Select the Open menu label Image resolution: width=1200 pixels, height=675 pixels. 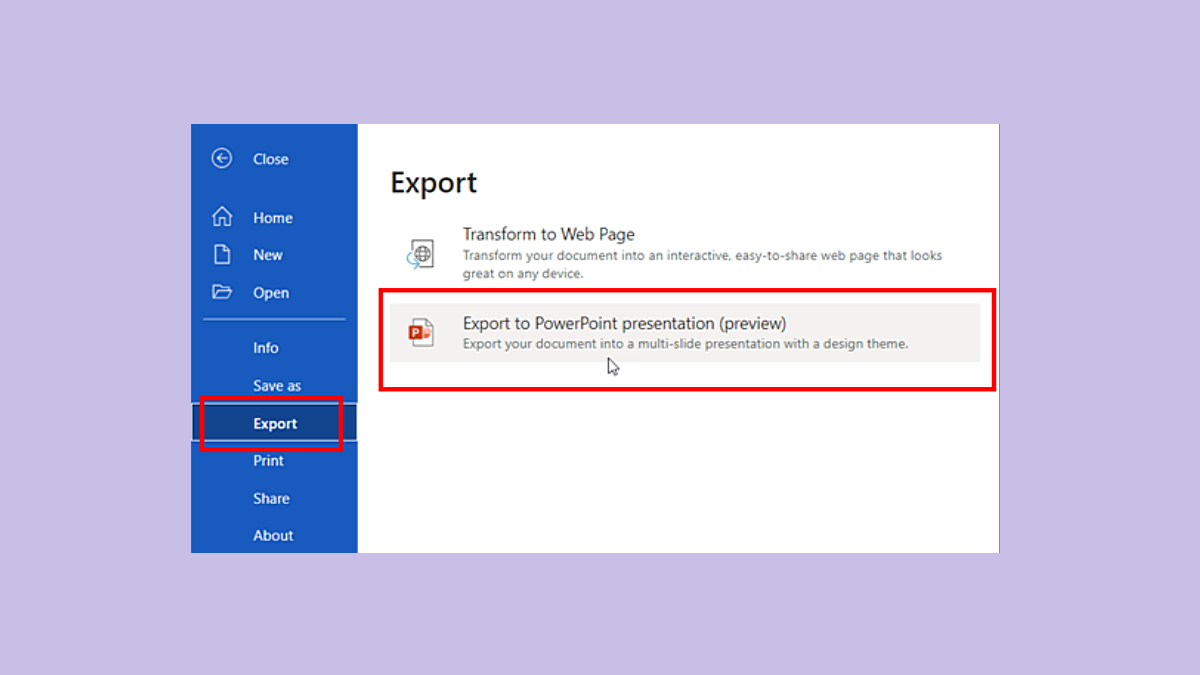(x=270, y=293)
